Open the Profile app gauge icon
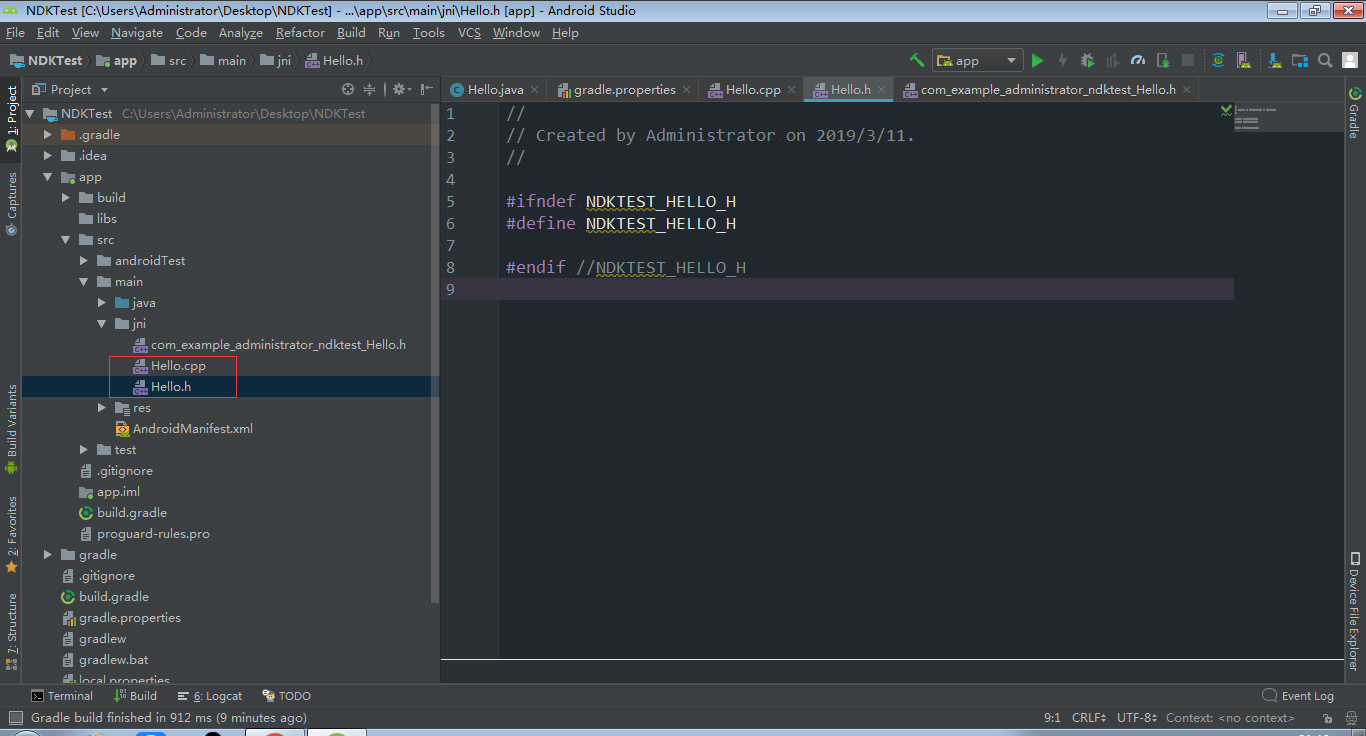This screenshot has height=736, width=1366. 1138,60
